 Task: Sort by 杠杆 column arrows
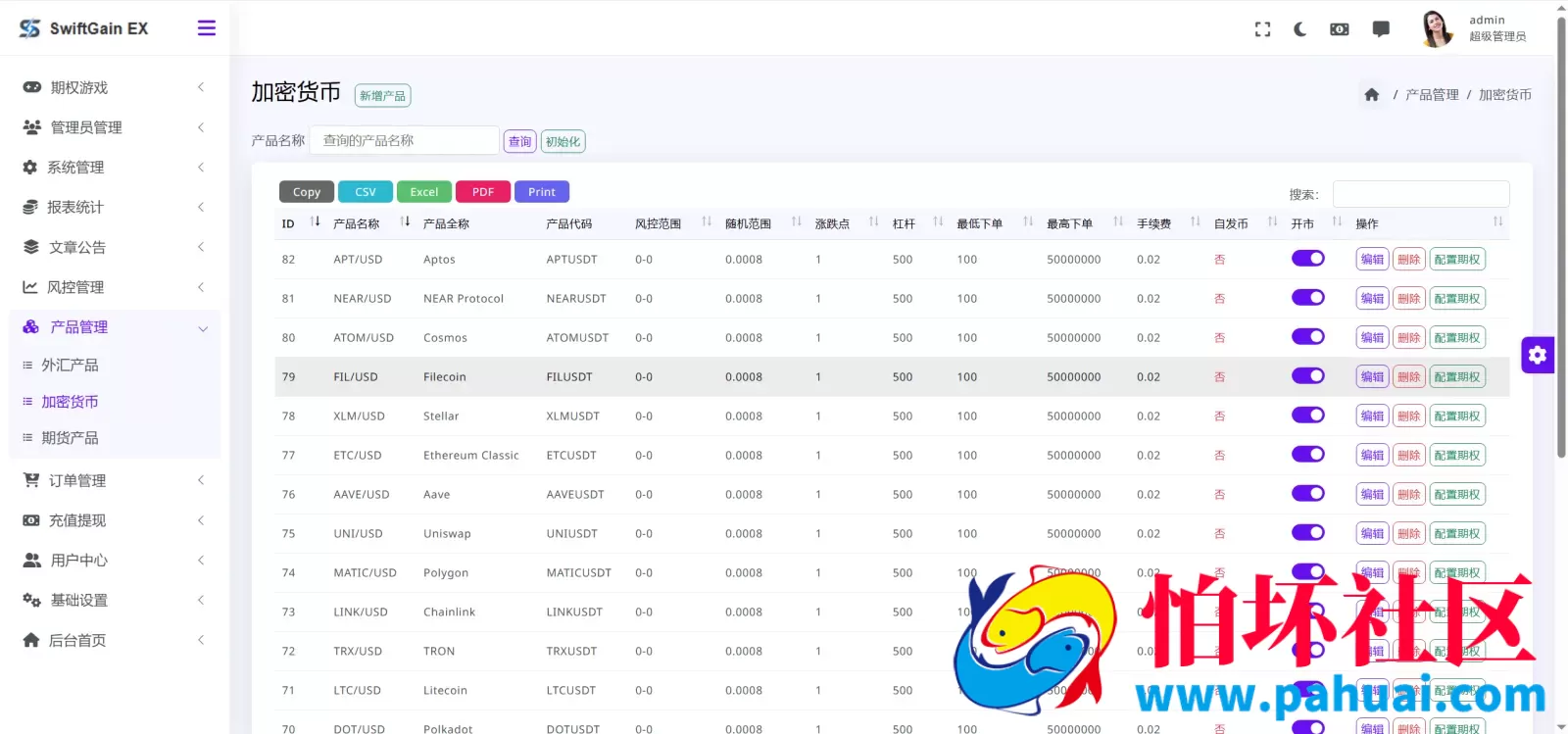pos(938,222)
